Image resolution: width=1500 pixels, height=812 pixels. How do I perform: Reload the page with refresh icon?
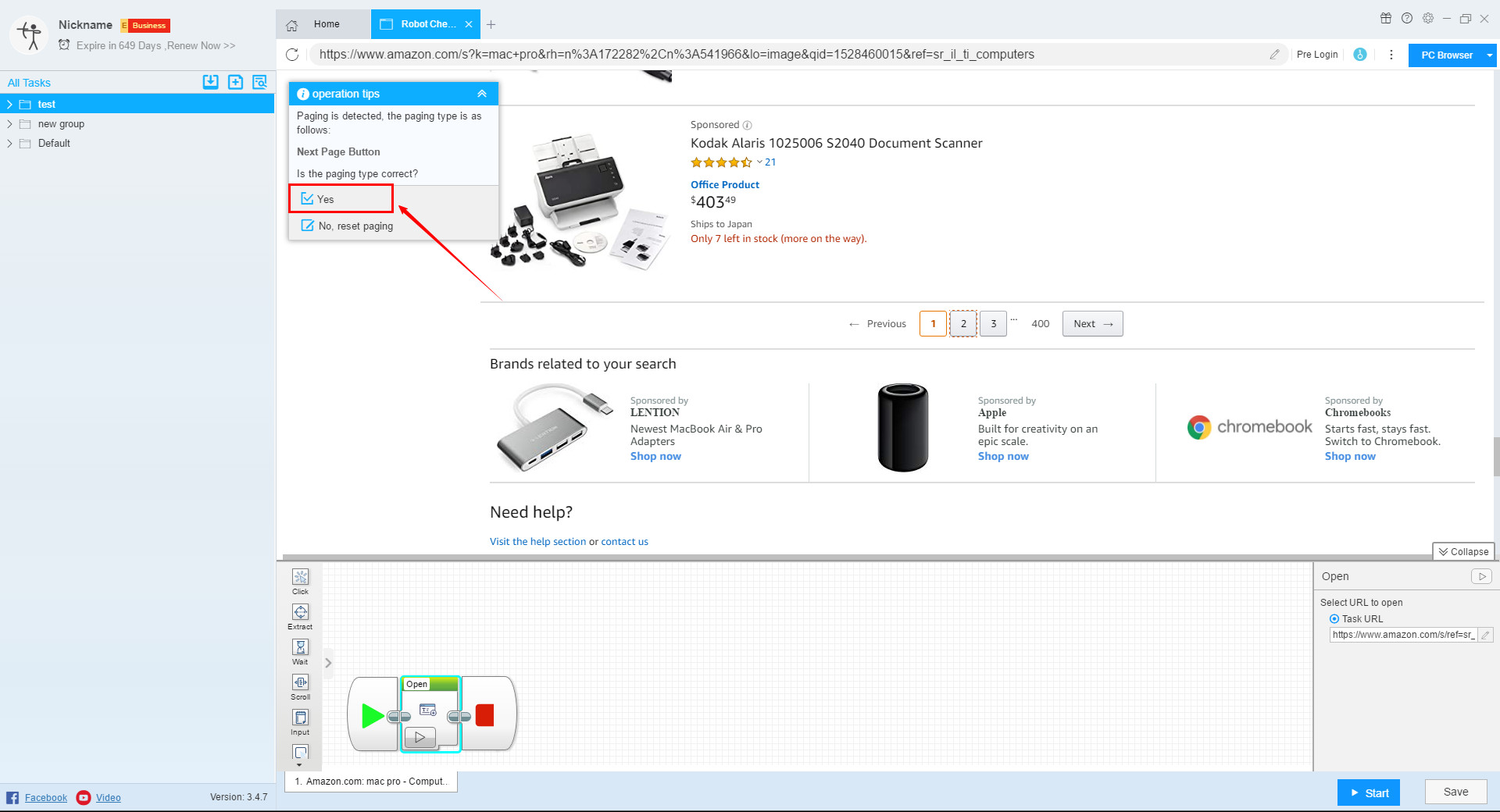click(292, 55)
